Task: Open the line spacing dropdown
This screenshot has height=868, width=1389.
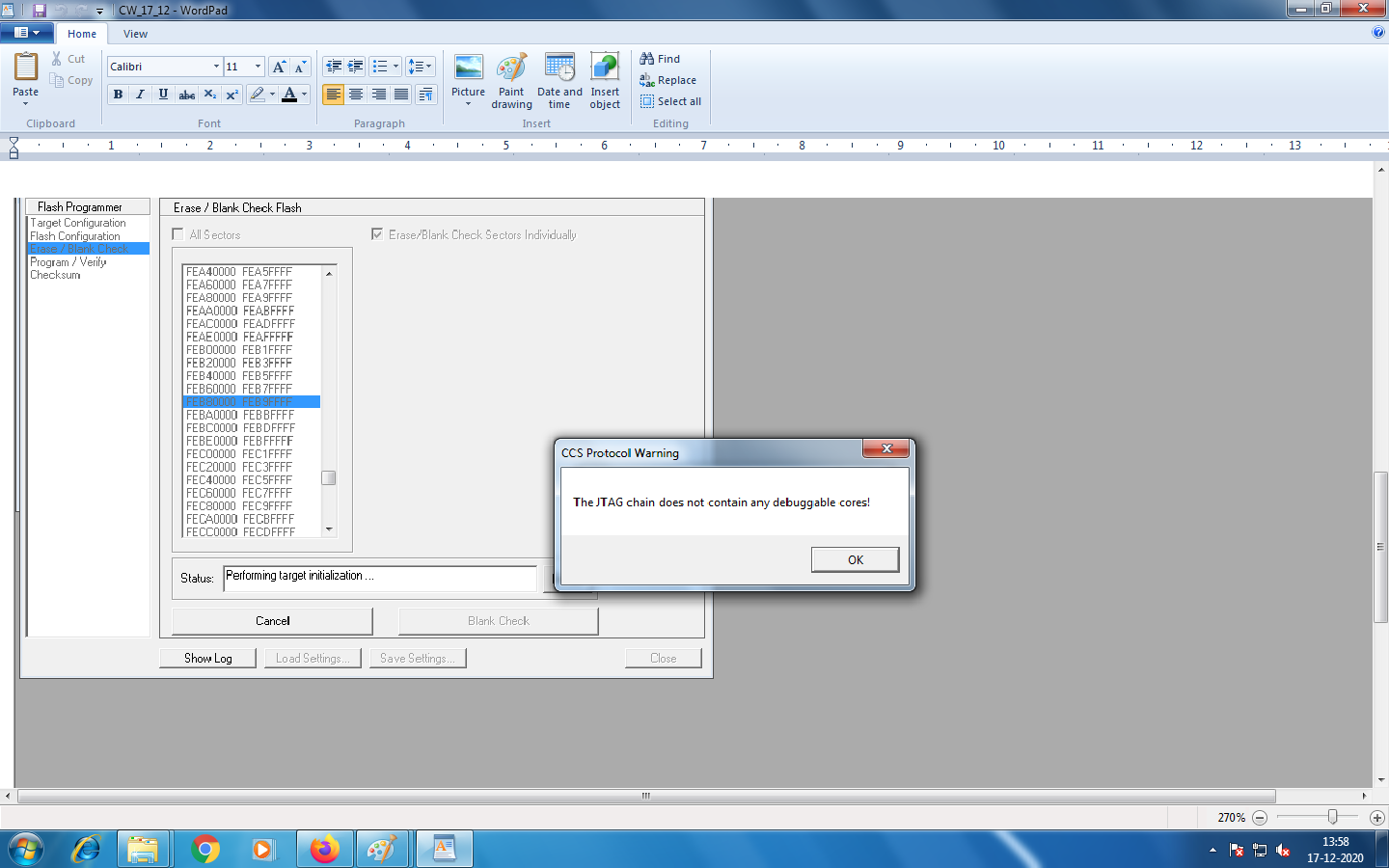Action: point(421,66)
